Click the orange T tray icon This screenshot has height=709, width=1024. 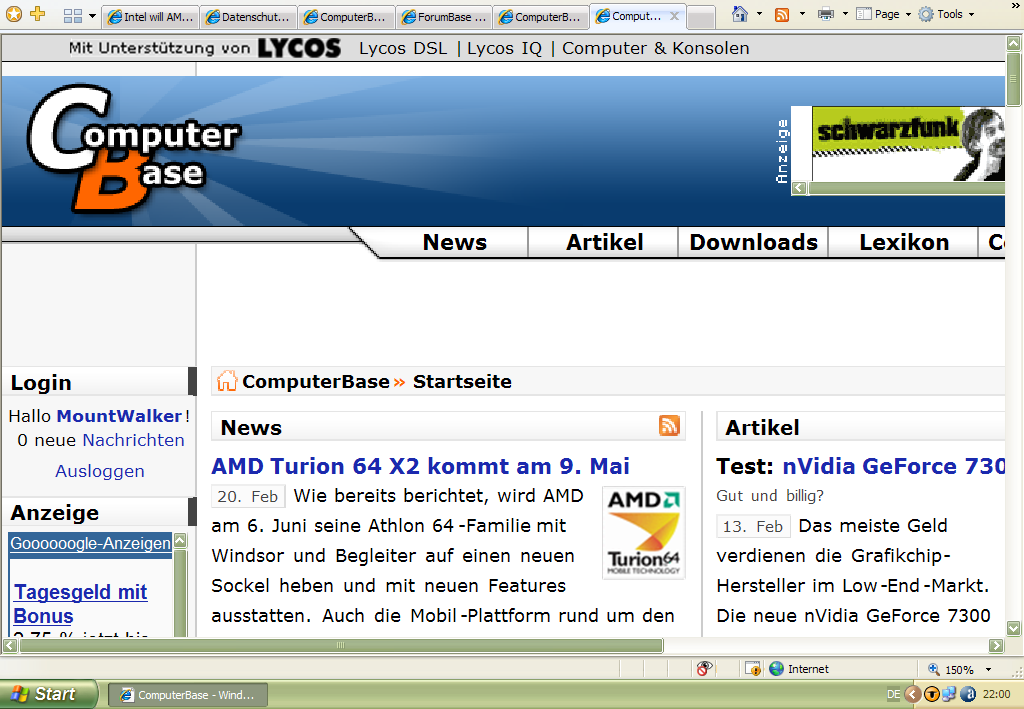coord(933,694)
